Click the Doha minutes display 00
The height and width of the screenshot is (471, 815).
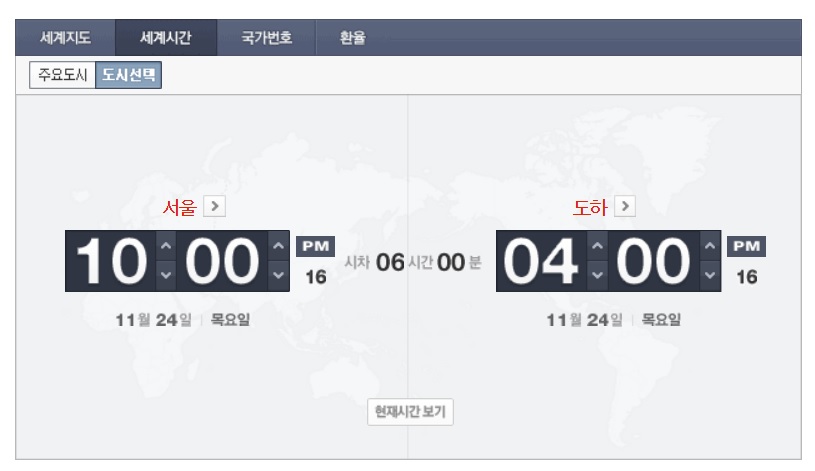coord(654,261)
